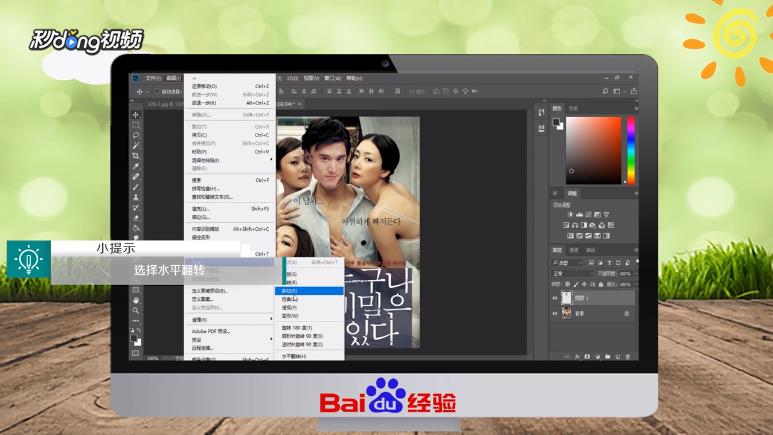This screenshot has height=435, width=773.
Task: Toggle filter for pixel layers
Action: [x=591, y=263]
